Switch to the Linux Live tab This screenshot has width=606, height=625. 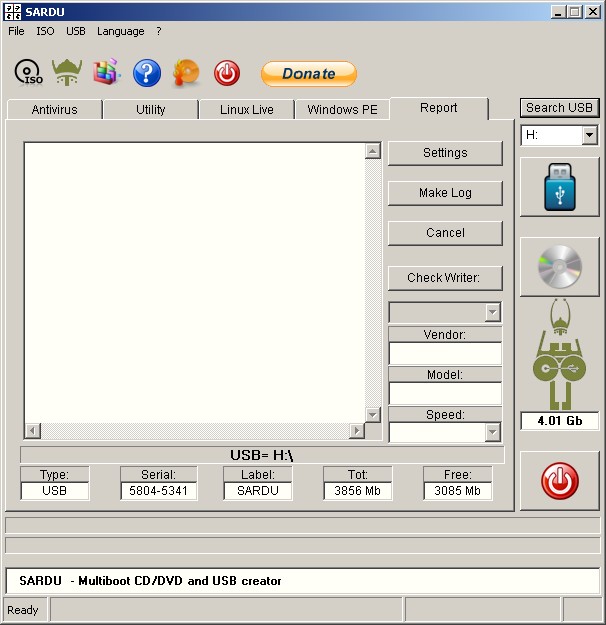tap(247, 110)
